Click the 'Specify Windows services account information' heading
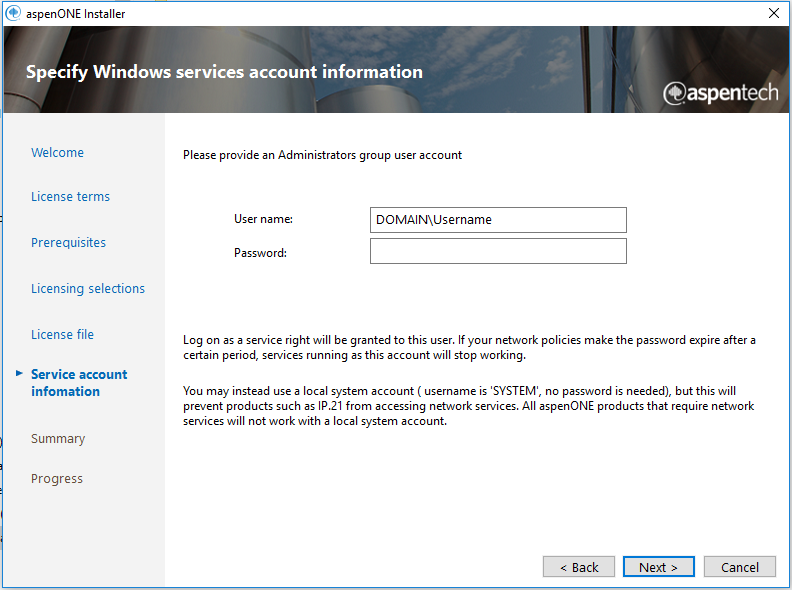Screen dimensions: 792x590 [224, 72]
